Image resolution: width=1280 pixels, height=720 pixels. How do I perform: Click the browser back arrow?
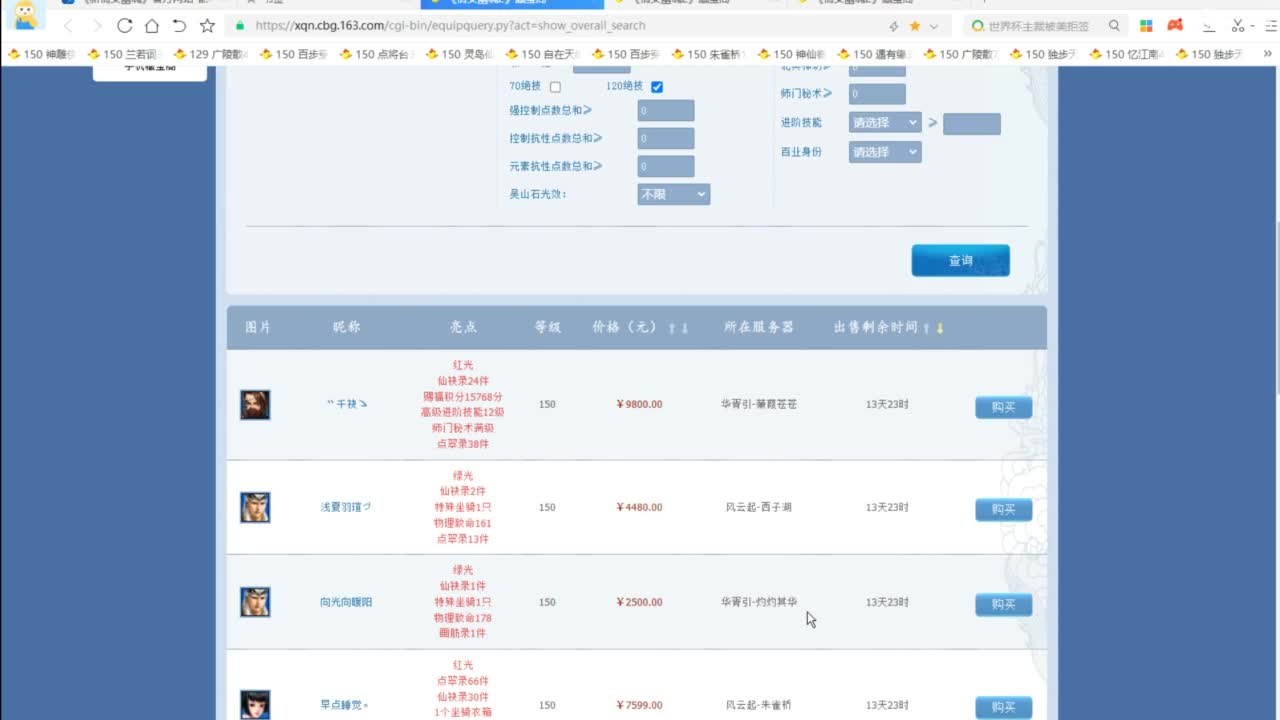point(68,25)
